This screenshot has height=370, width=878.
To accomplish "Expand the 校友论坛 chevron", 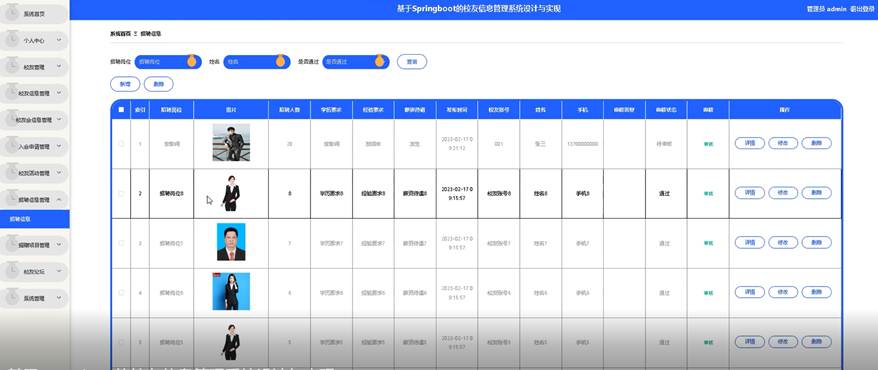I will click(x=59, y=271).
